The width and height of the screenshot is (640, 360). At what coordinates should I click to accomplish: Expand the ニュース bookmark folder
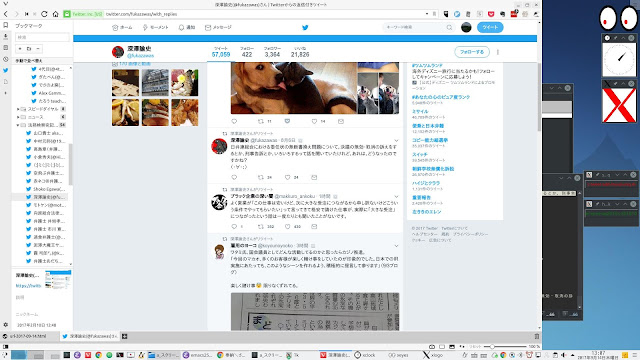tap(18, 117)
